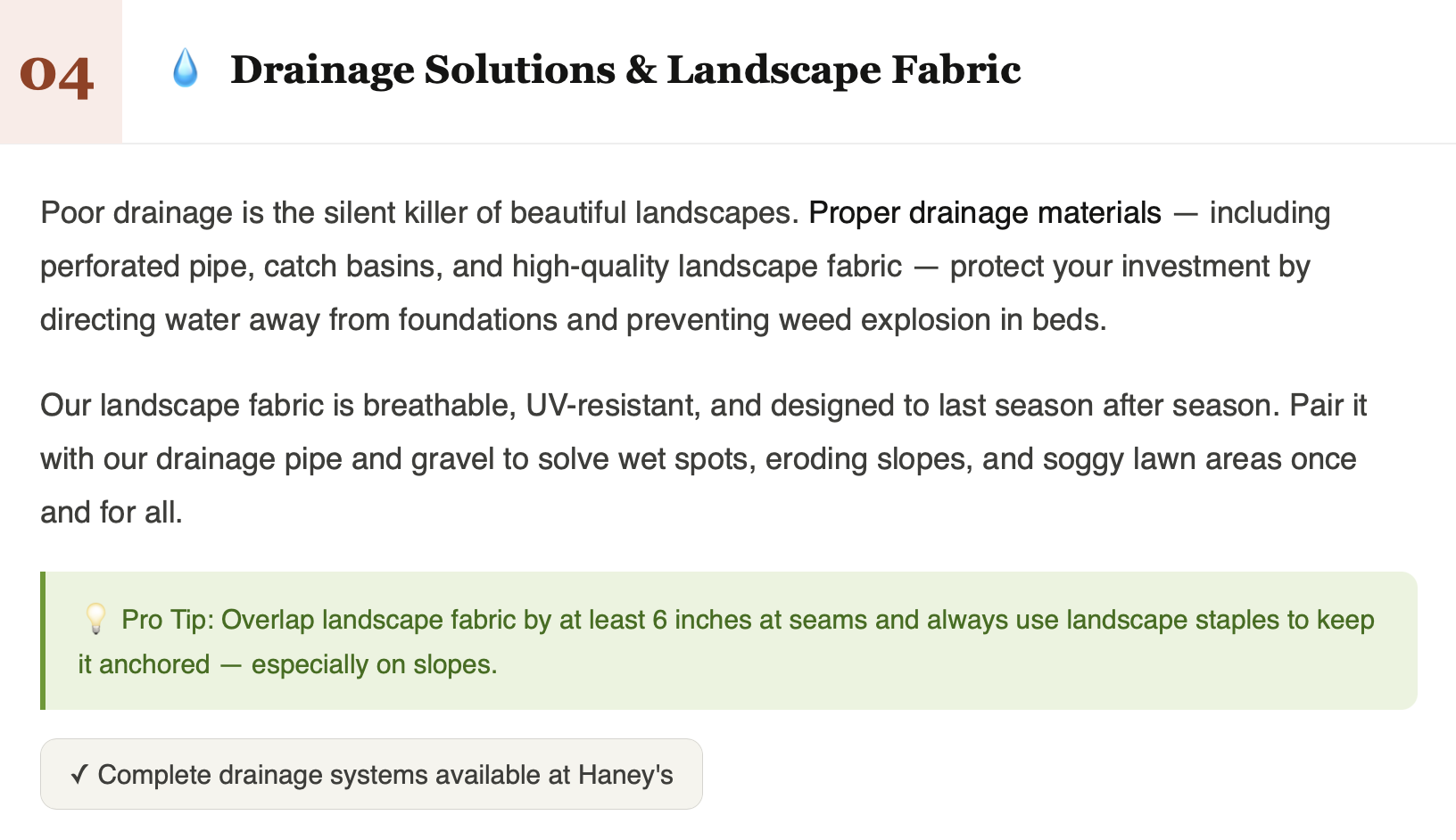The width and height of the screenshot is (1456, 840).
Task: Click the water droplet icon beside the heading
Action: coord(185,69)
